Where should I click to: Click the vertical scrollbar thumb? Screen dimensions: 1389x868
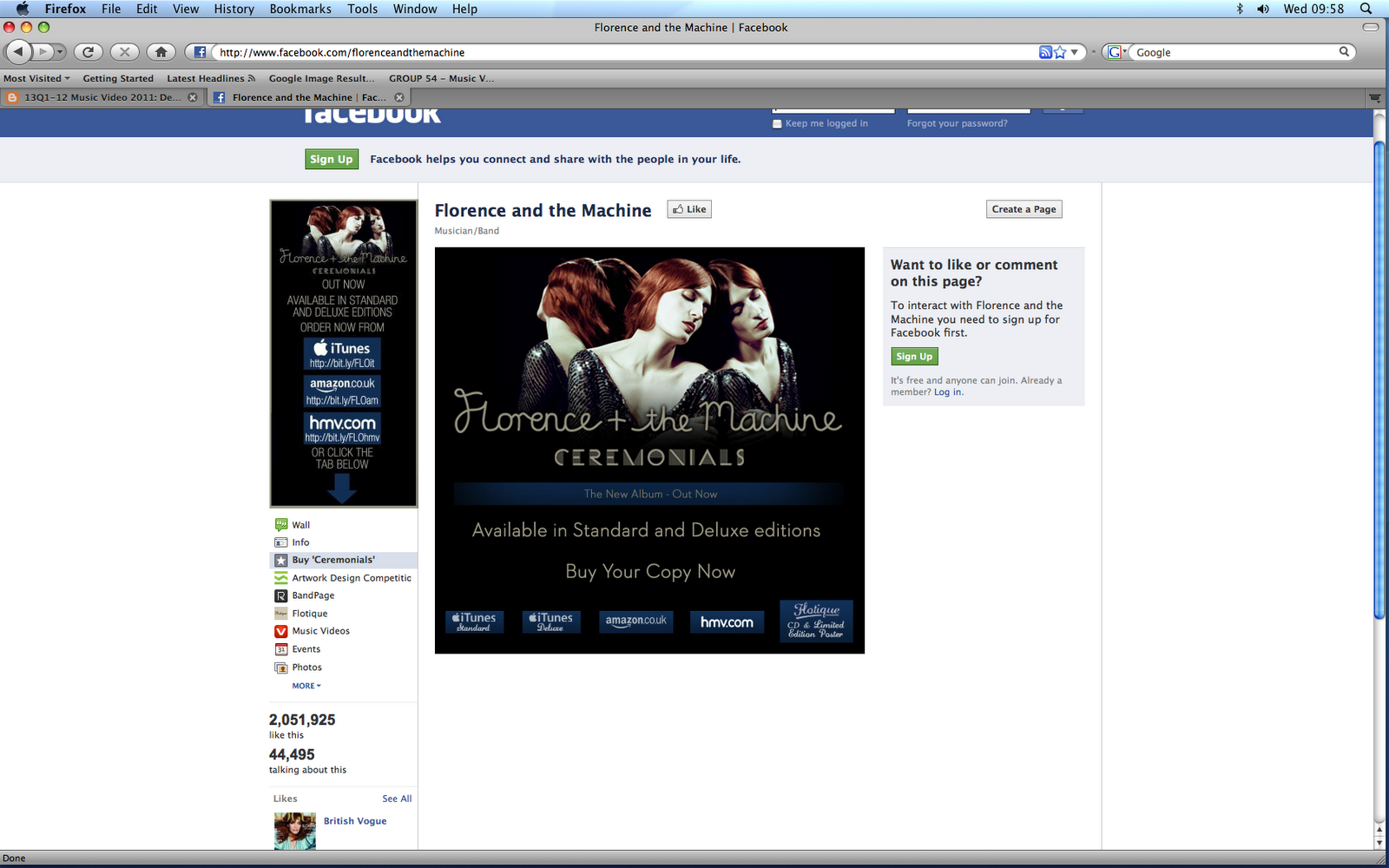click(x=1379, y=379)
